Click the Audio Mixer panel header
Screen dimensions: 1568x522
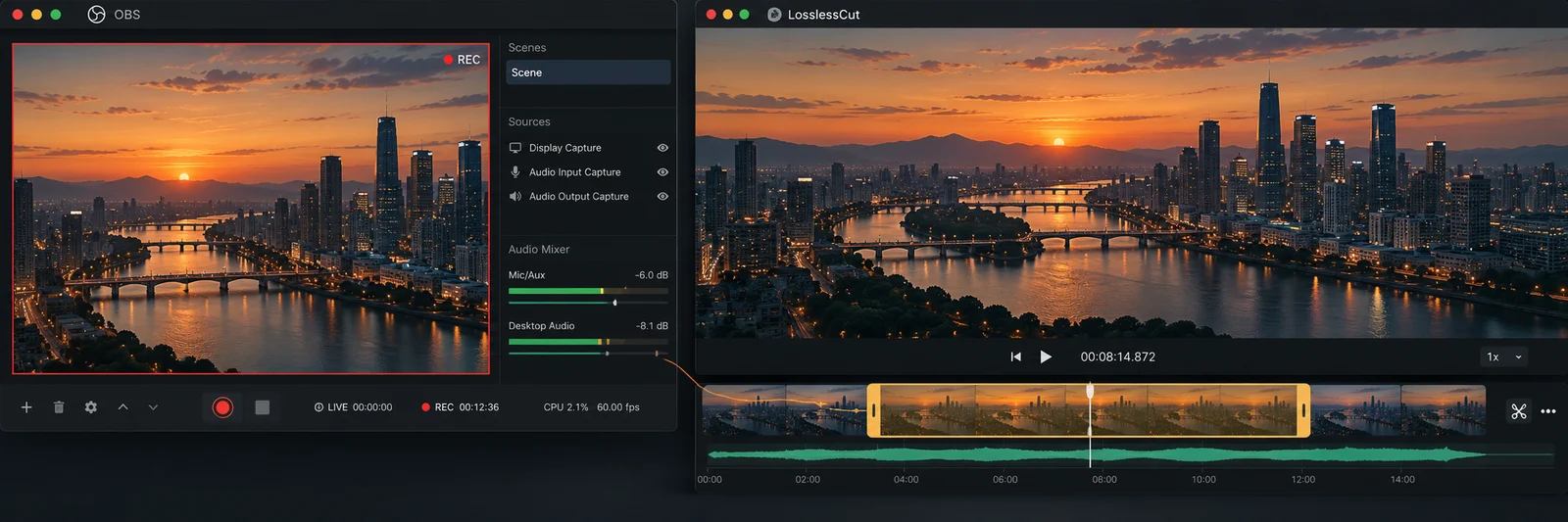click(x=539, y=250)
